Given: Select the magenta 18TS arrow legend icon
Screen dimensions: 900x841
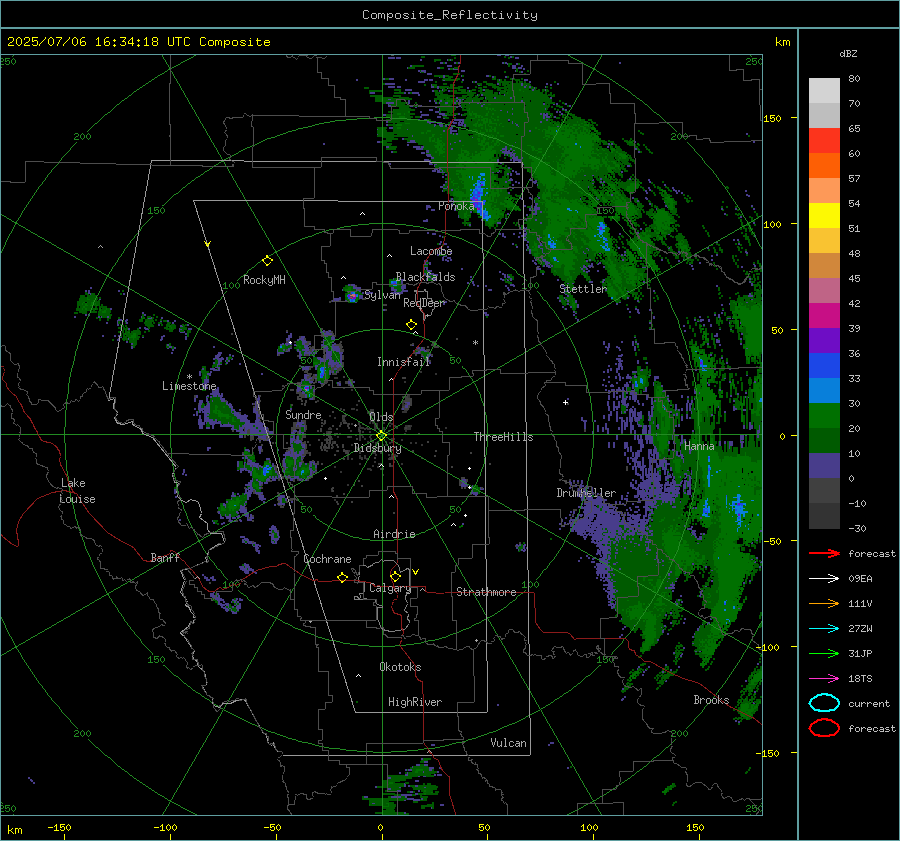Looking at the screenshot, I should pos(824,679).
